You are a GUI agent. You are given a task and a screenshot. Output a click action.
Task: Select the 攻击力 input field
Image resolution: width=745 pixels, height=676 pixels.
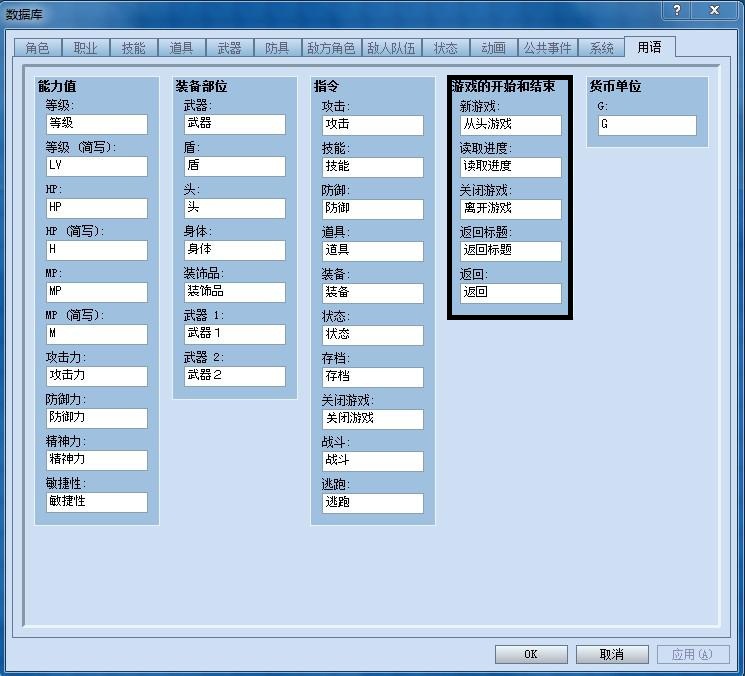97,376
